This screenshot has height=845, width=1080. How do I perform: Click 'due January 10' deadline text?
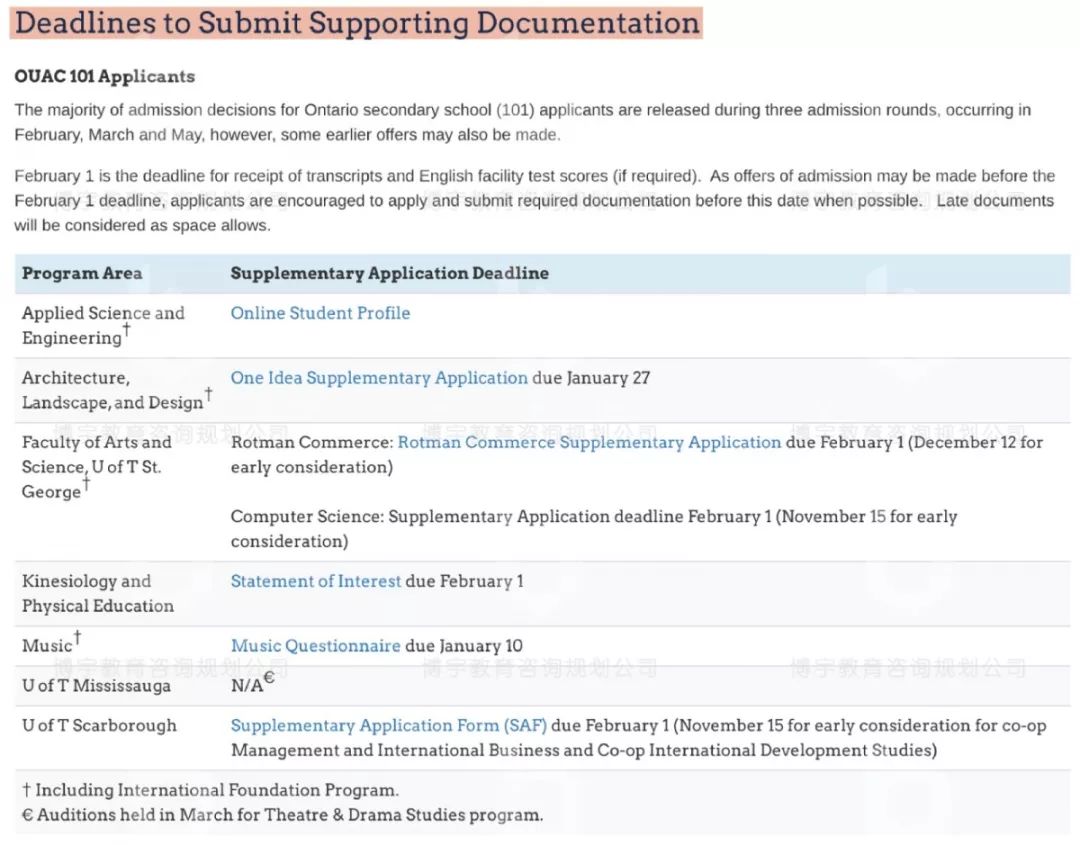click(464, 646)
